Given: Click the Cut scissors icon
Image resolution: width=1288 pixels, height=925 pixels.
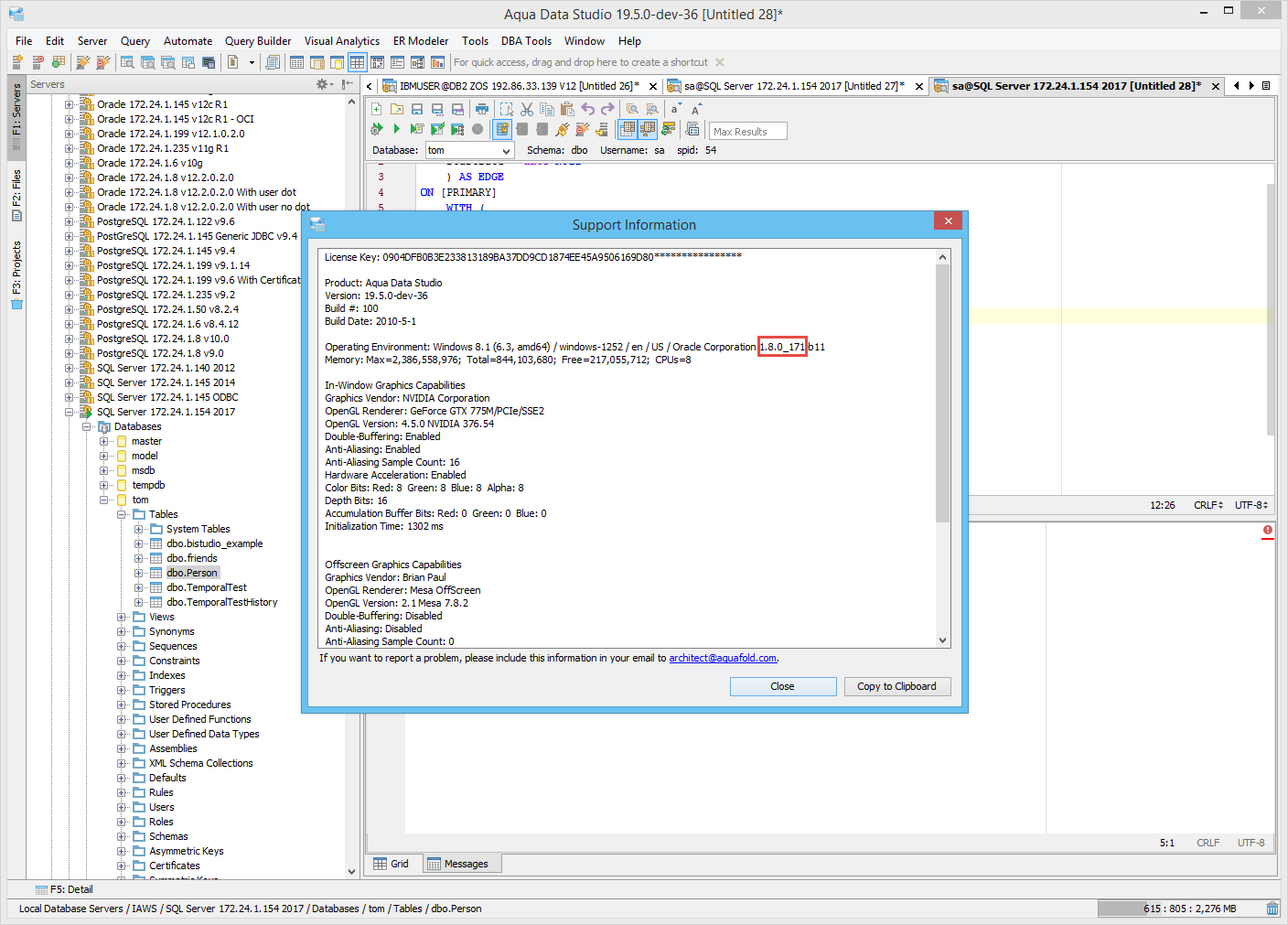Looking at the screenshot, I should (x=527, y=109).
